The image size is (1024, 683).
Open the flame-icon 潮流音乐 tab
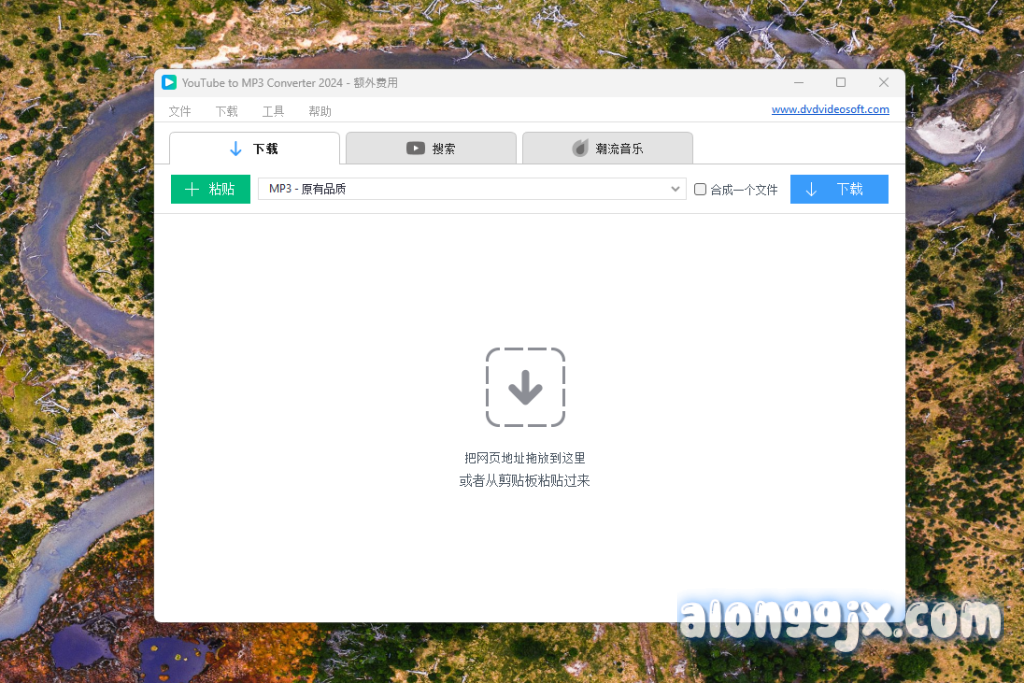(x=607, y=148)
